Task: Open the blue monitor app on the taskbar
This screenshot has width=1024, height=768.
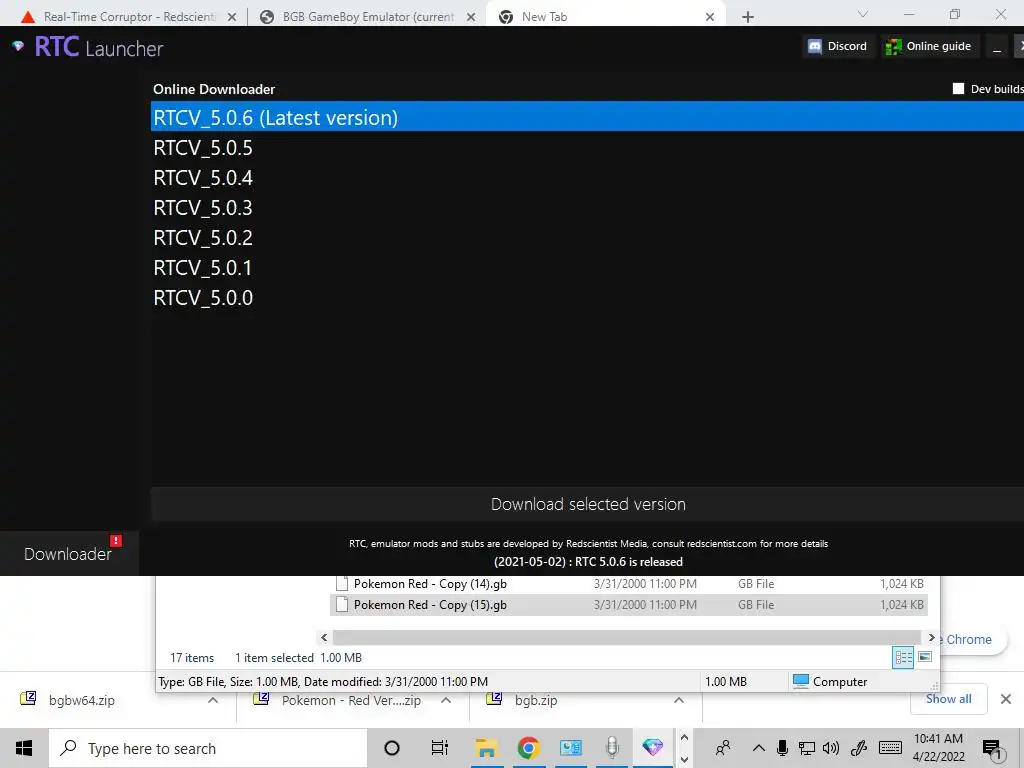Action: coord(570,748)
